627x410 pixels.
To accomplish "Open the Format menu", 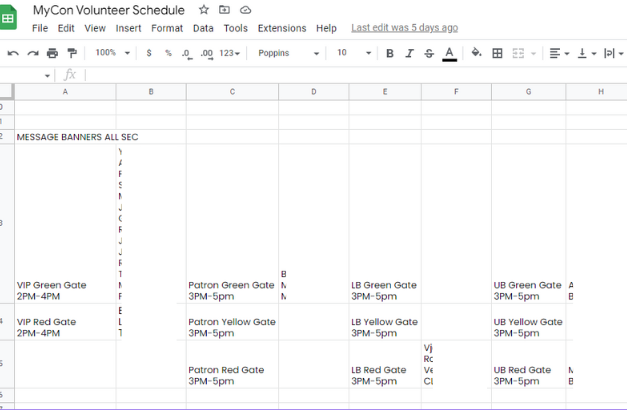I will click(167, 28).
